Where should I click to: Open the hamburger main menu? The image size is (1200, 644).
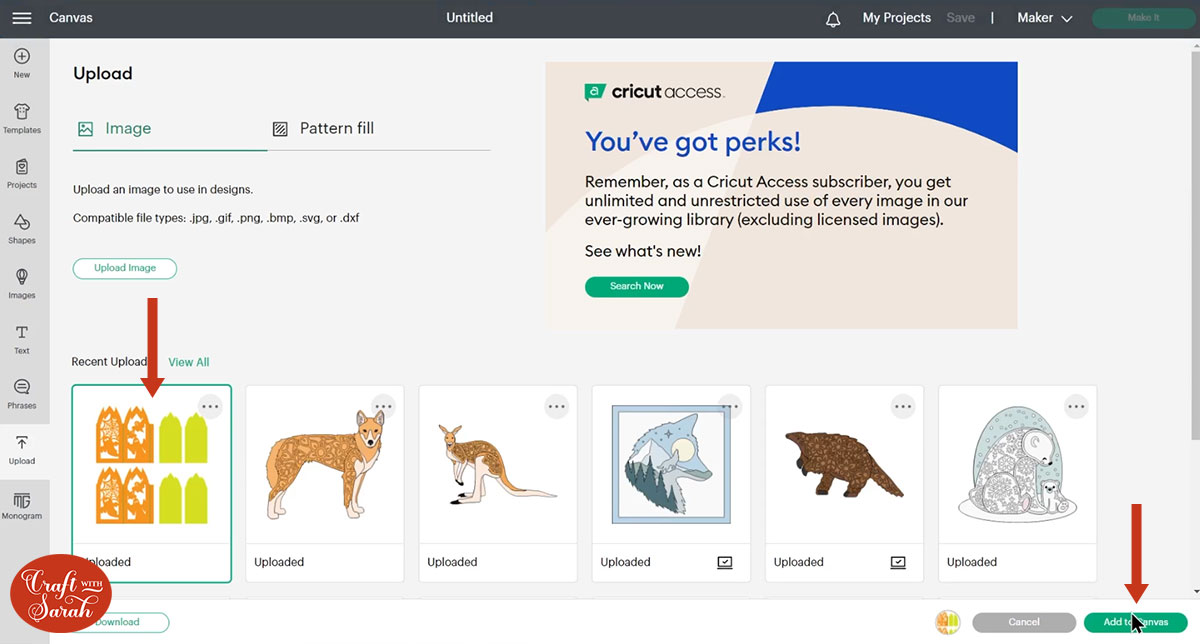point(22,18)
